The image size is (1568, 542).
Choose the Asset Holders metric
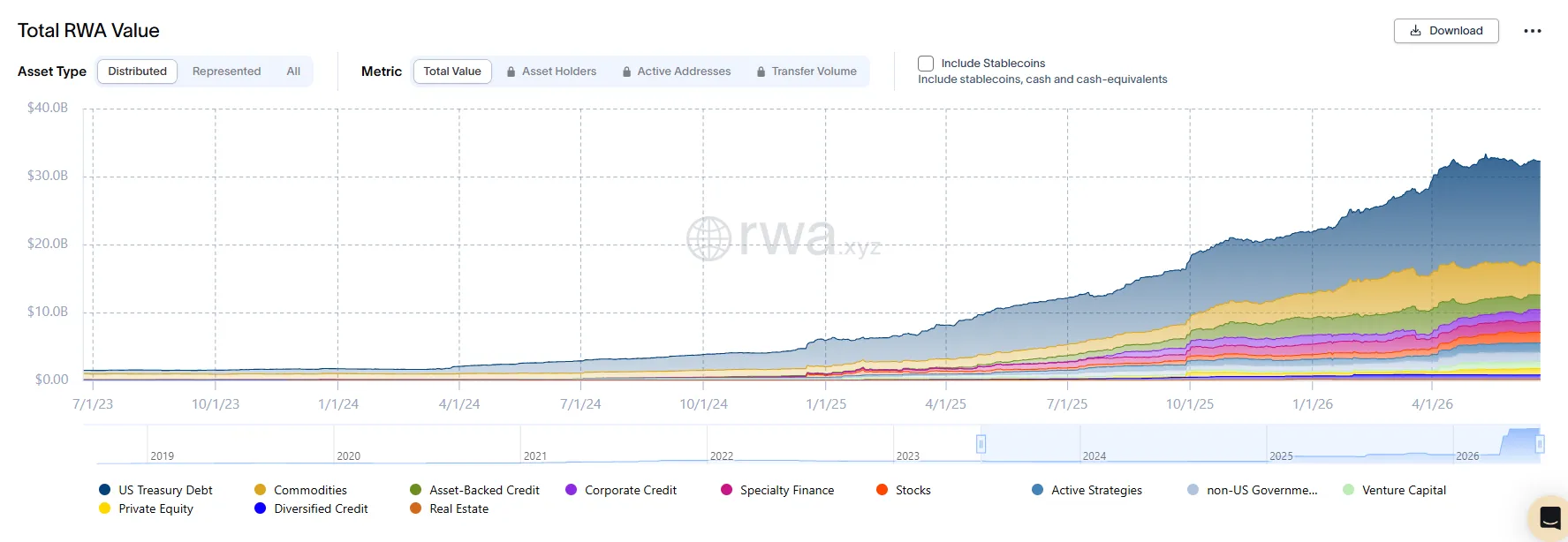pyautogui.click(x=551, y=72)
